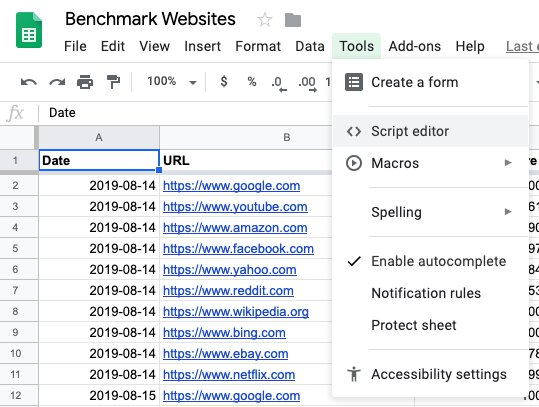Open the 100% zoom dropdown
Screen dimensions: 539x407
pos(172,81)
